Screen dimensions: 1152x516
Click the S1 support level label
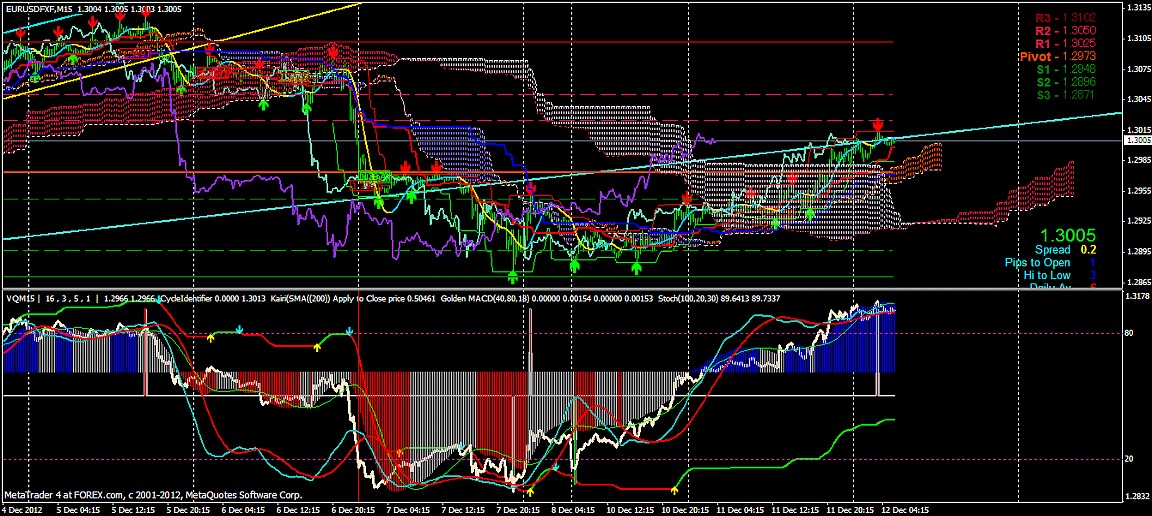(1064, 70)
